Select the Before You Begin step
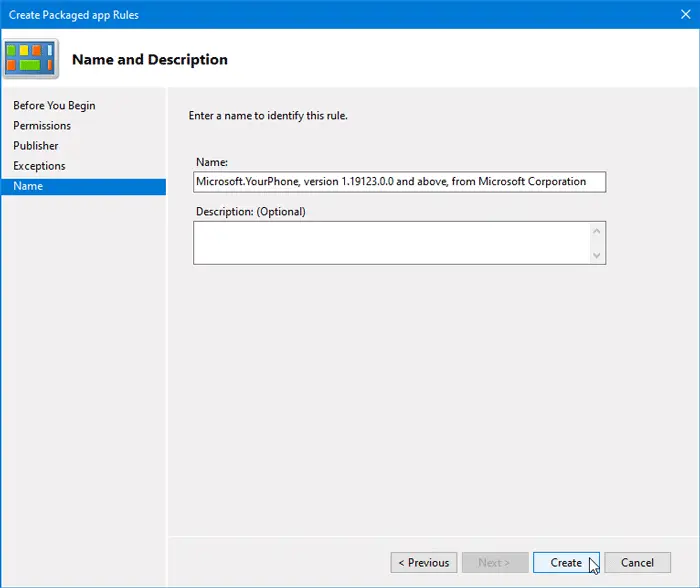 pos(54,105)
